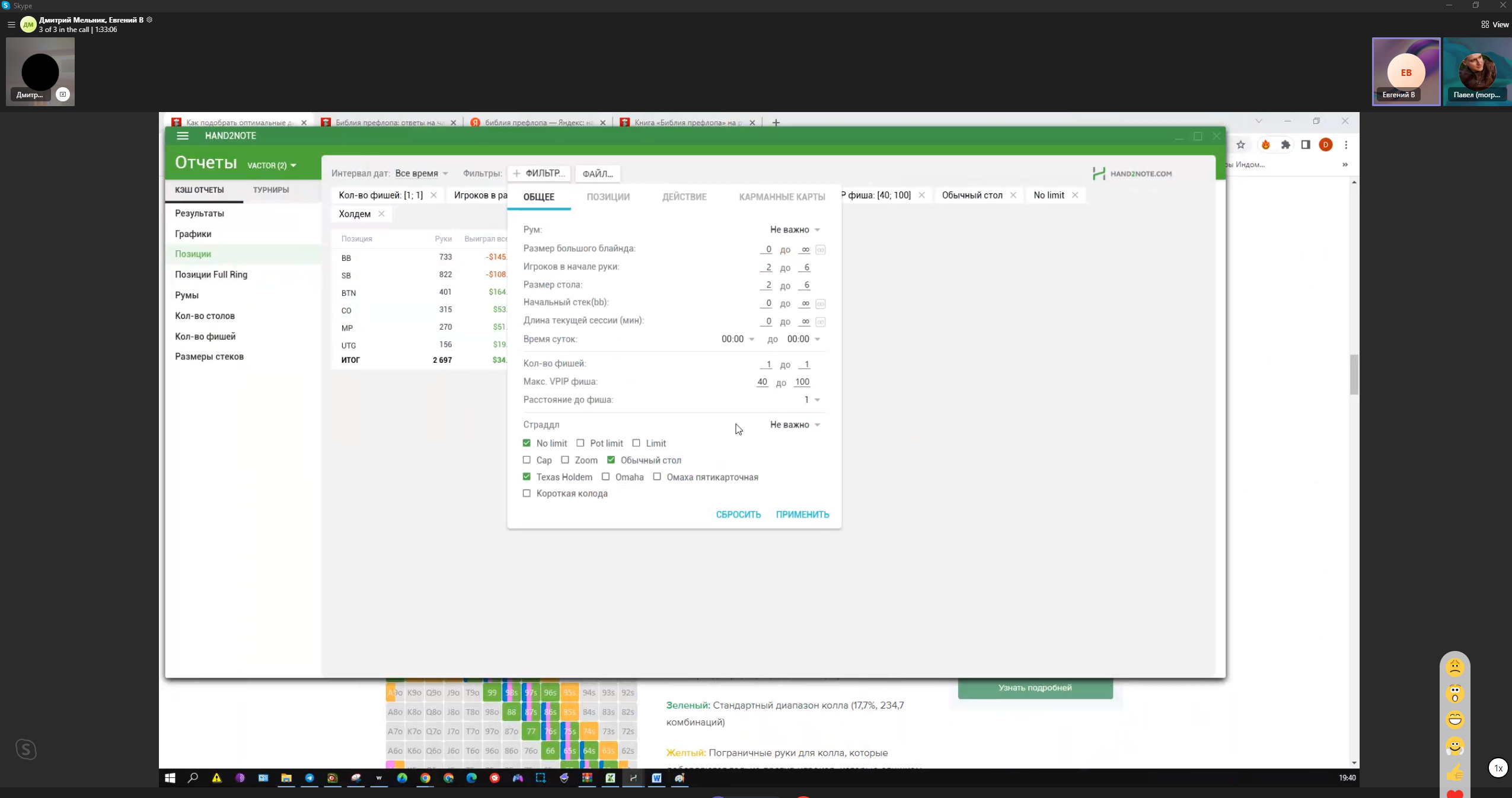This screenshot has width=1512, height=798.
Task: Set starting stack upper limit to infinity
Action: point(821,304)
